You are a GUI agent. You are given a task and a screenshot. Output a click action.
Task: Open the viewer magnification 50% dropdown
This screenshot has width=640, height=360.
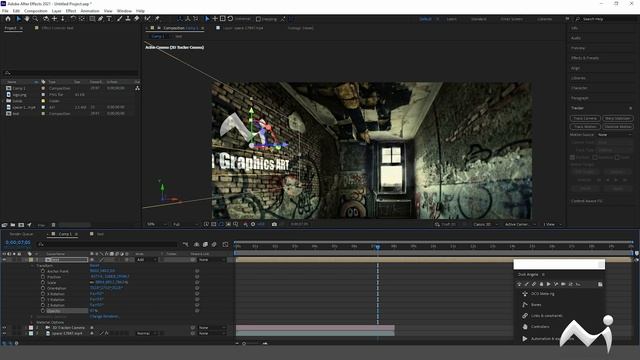[157, 224]
